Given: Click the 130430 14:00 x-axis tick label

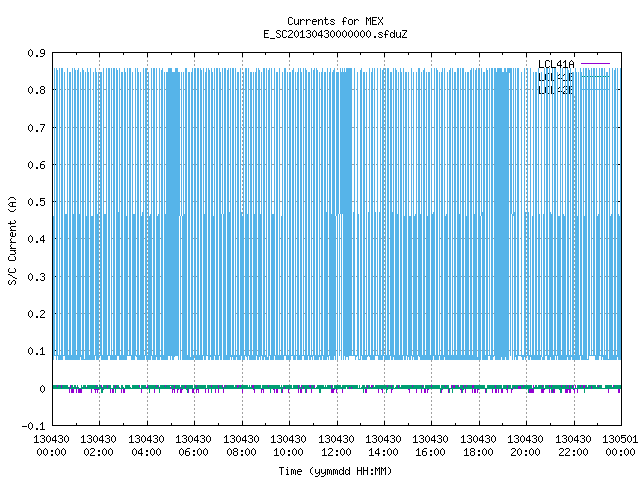Looking at the screenshot, I should 383,446.
